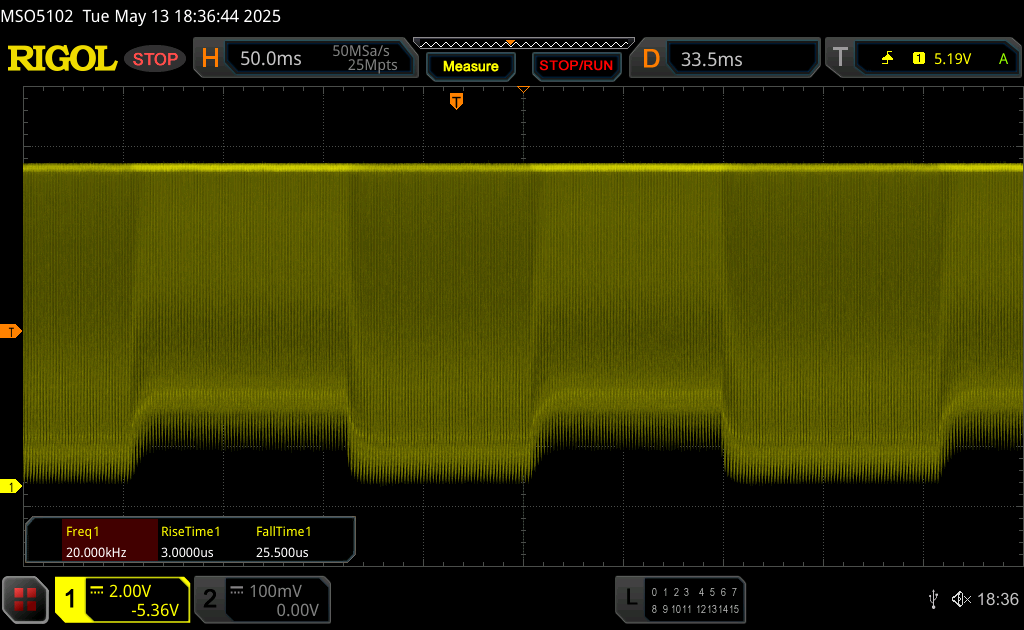
Task: Tap the 50MSa/s sample rate readout
Action: pos(360,51)
